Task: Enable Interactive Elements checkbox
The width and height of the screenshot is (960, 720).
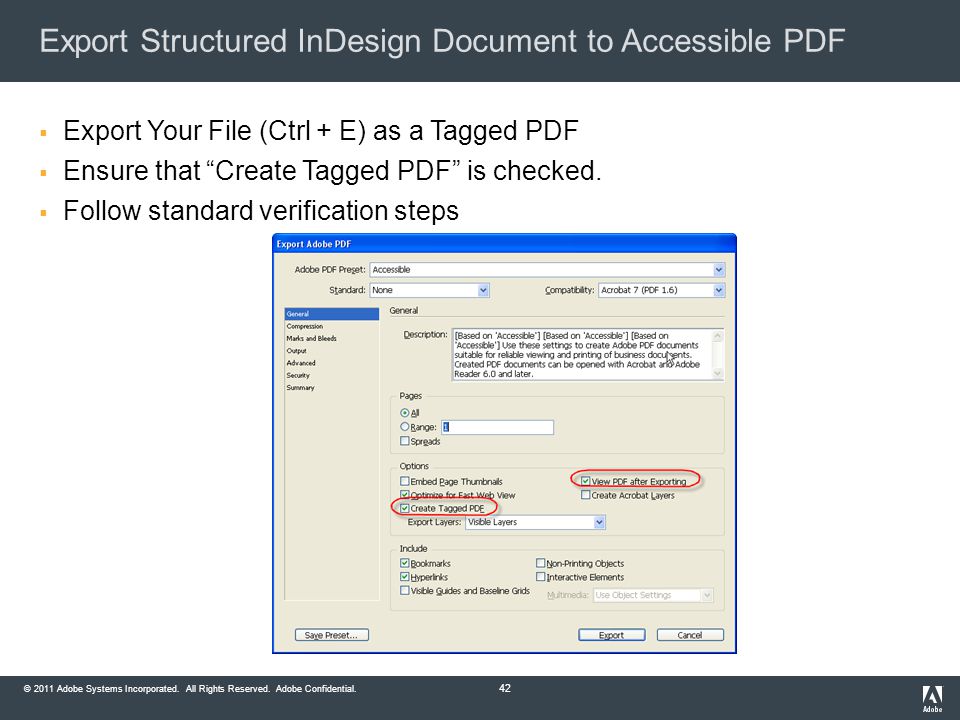Action: coord(541,577)
